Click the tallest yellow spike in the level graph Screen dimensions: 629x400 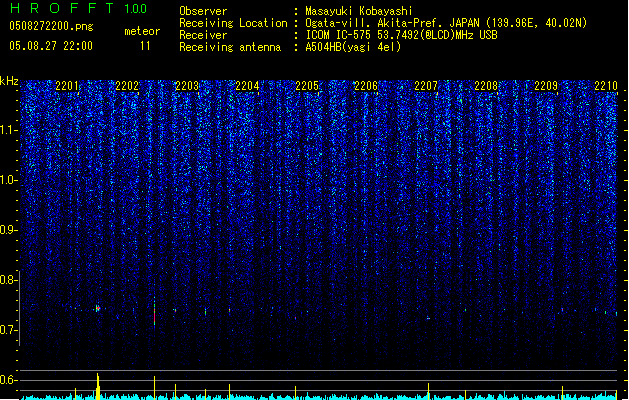[97, 386]
